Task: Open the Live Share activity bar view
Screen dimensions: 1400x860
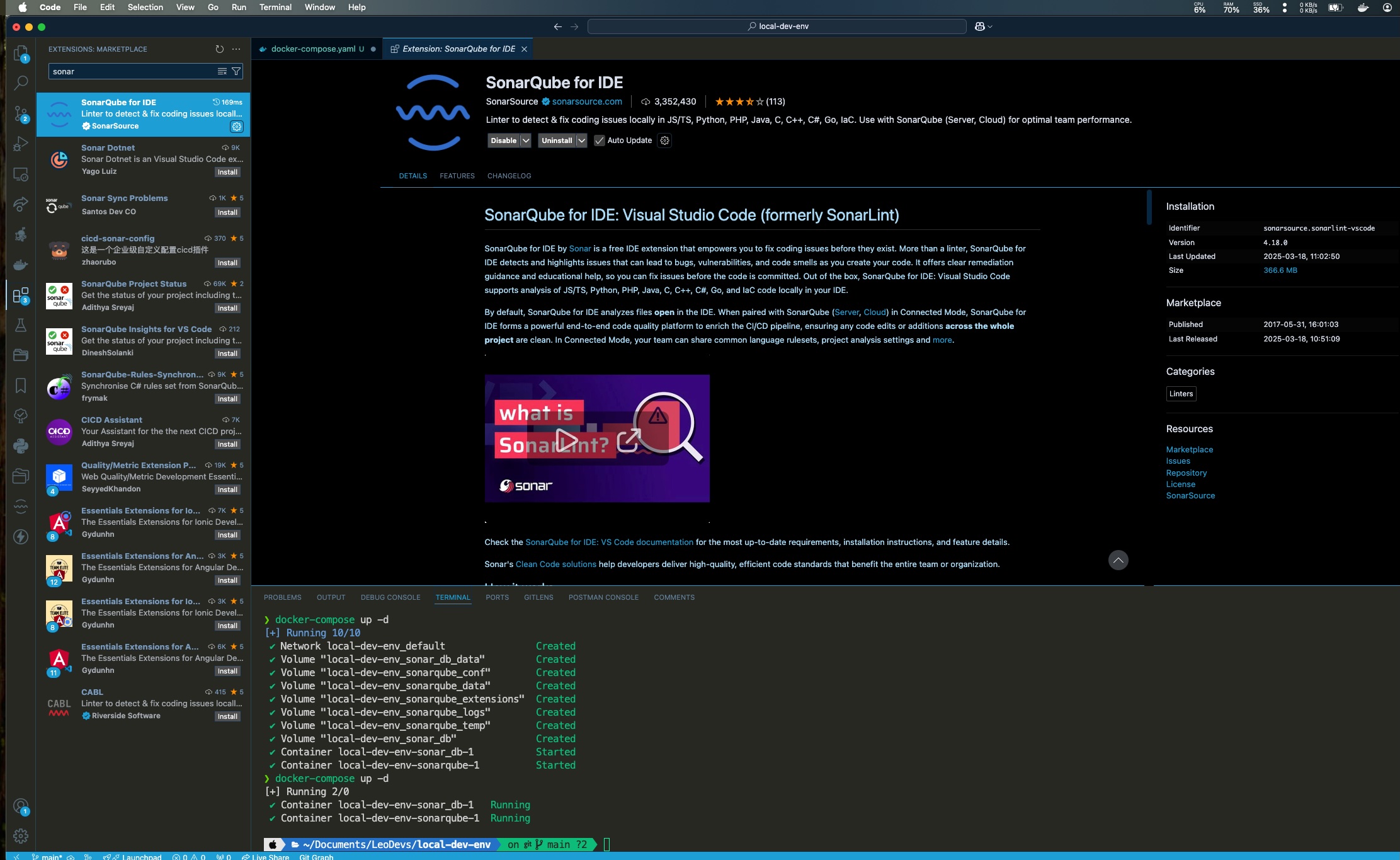Action: (x=21, y=204)
